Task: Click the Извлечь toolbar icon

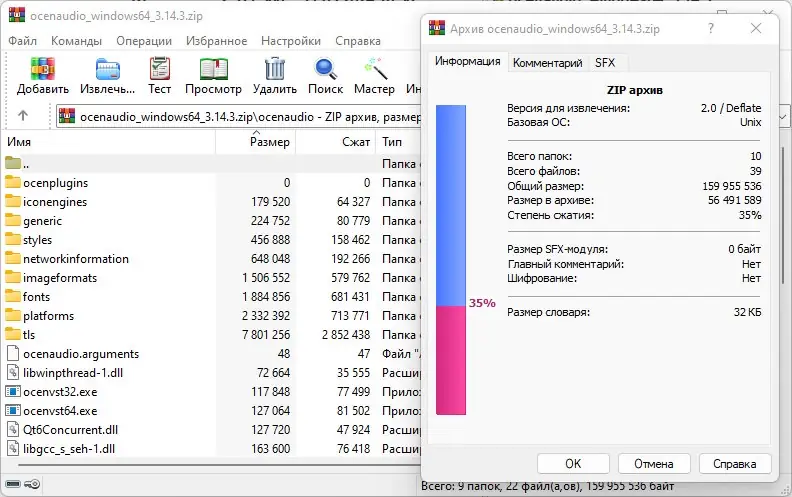Action: tap(108, 69)
